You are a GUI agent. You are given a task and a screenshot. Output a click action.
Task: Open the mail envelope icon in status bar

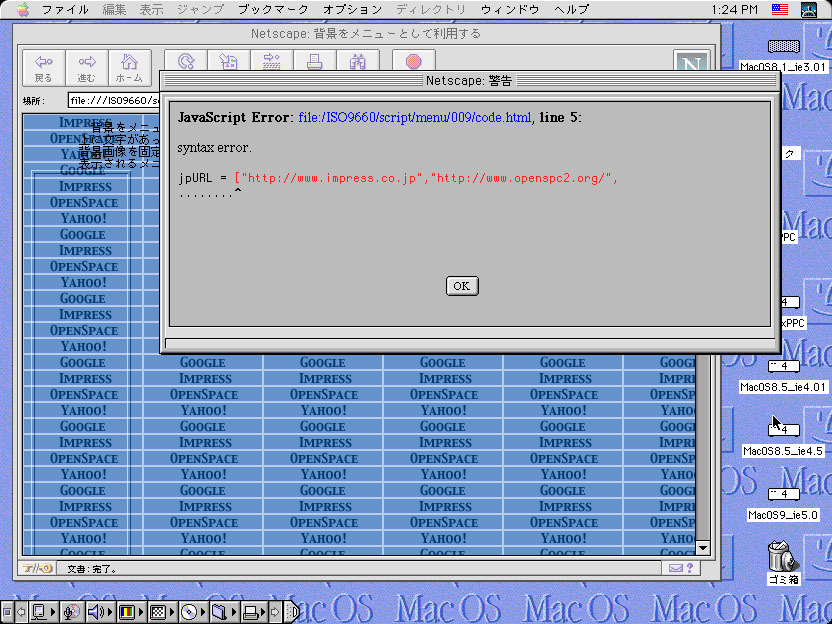675,568
